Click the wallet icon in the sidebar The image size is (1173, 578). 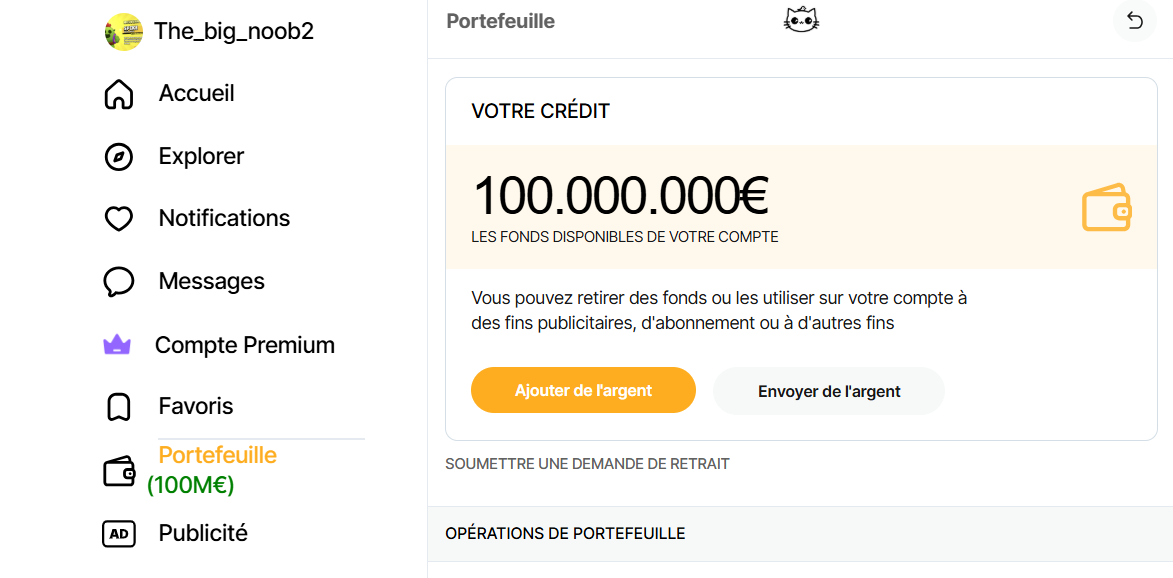pyautogui.click(x=118, y=472)
